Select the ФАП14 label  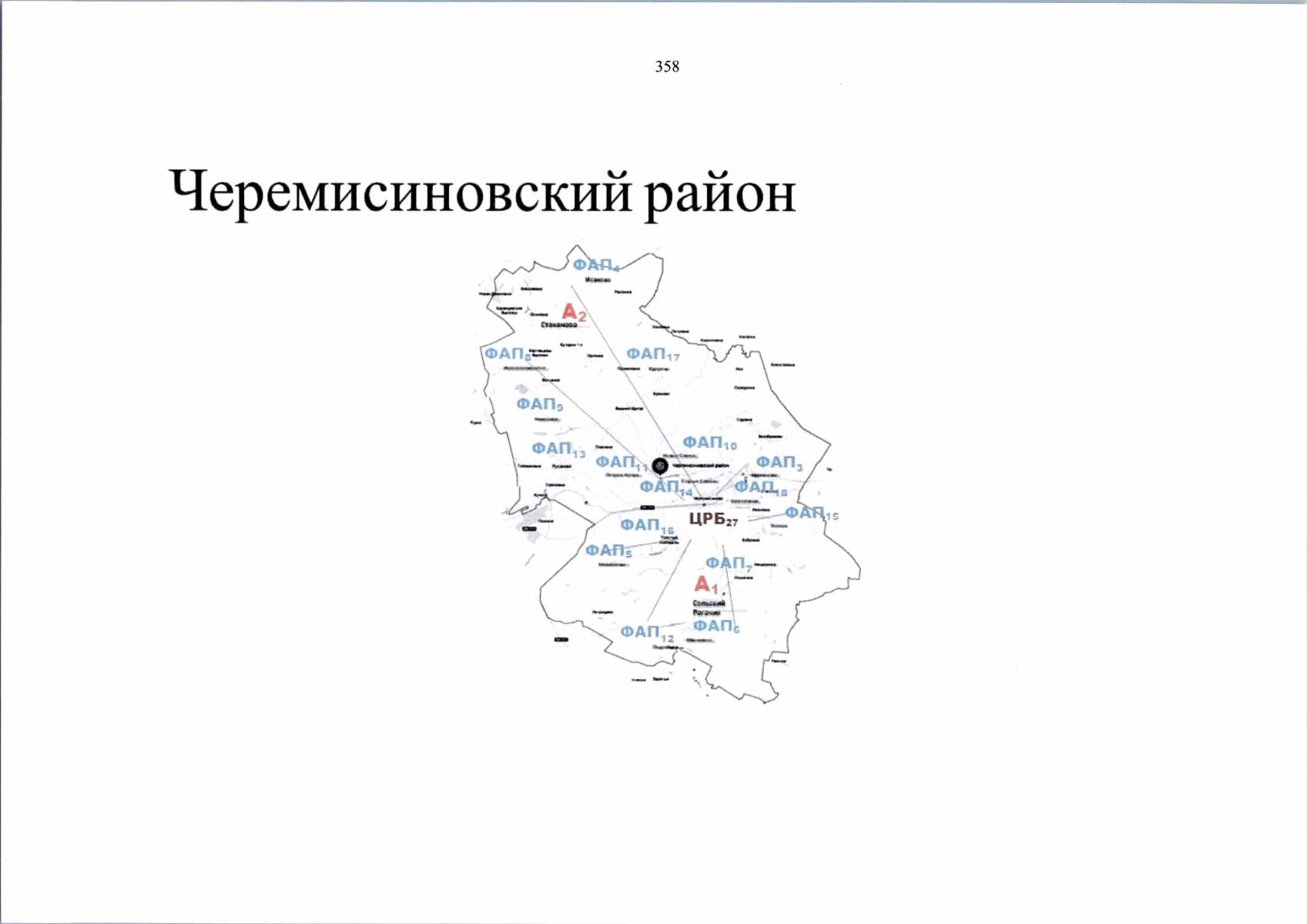666,488
